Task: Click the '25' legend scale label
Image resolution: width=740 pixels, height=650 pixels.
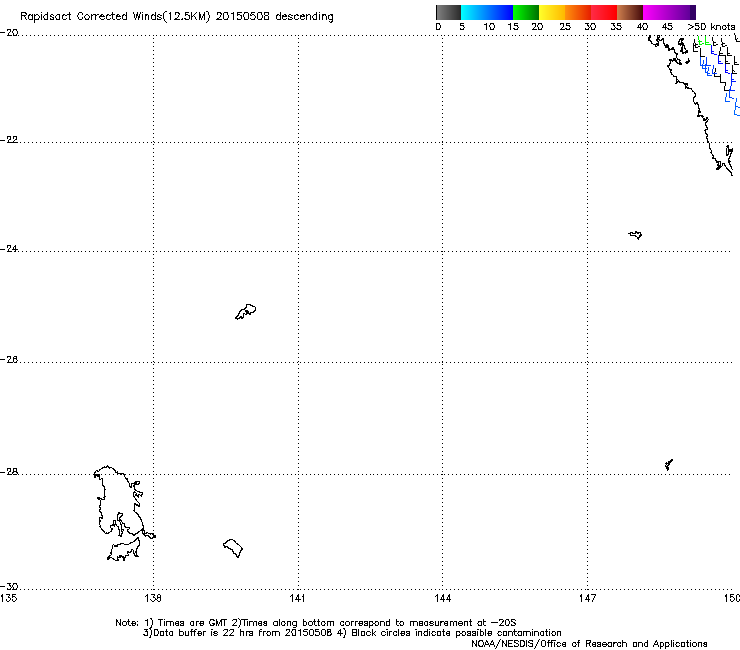Action: [x=565, y=27]
